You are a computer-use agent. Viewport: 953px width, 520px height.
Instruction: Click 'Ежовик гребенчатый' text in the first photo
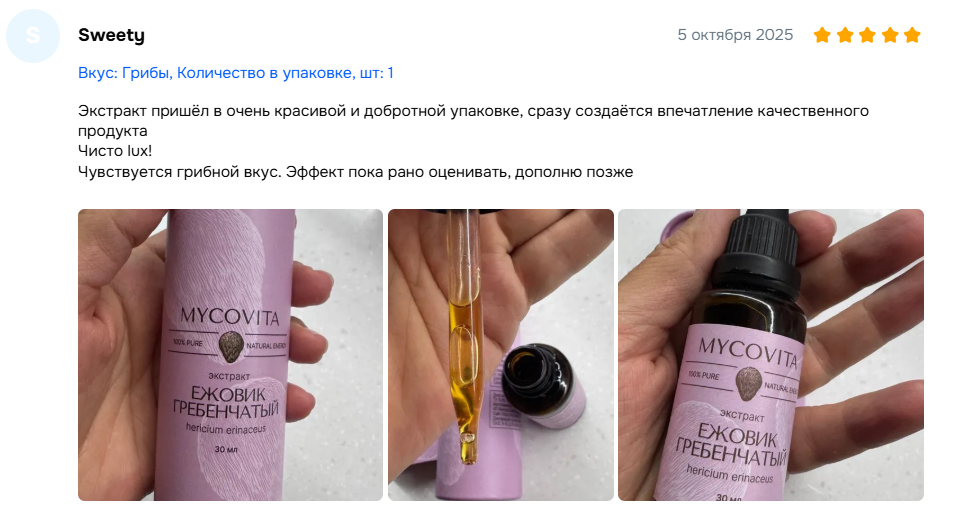pos(226,402)
